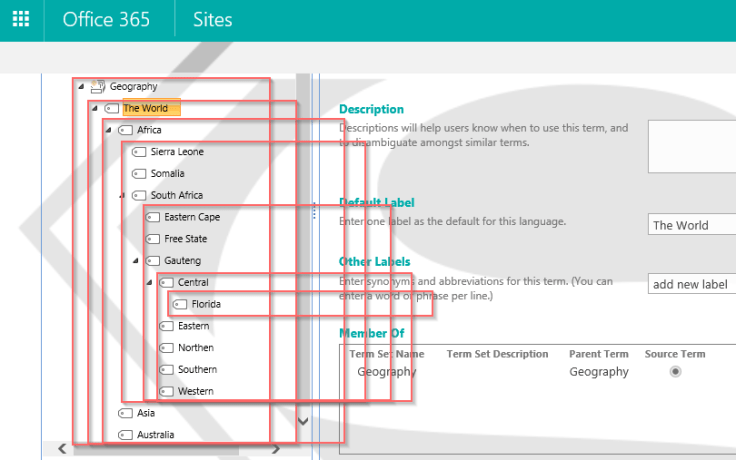
Task: Click the Geography term set icon
Action: 97,87
